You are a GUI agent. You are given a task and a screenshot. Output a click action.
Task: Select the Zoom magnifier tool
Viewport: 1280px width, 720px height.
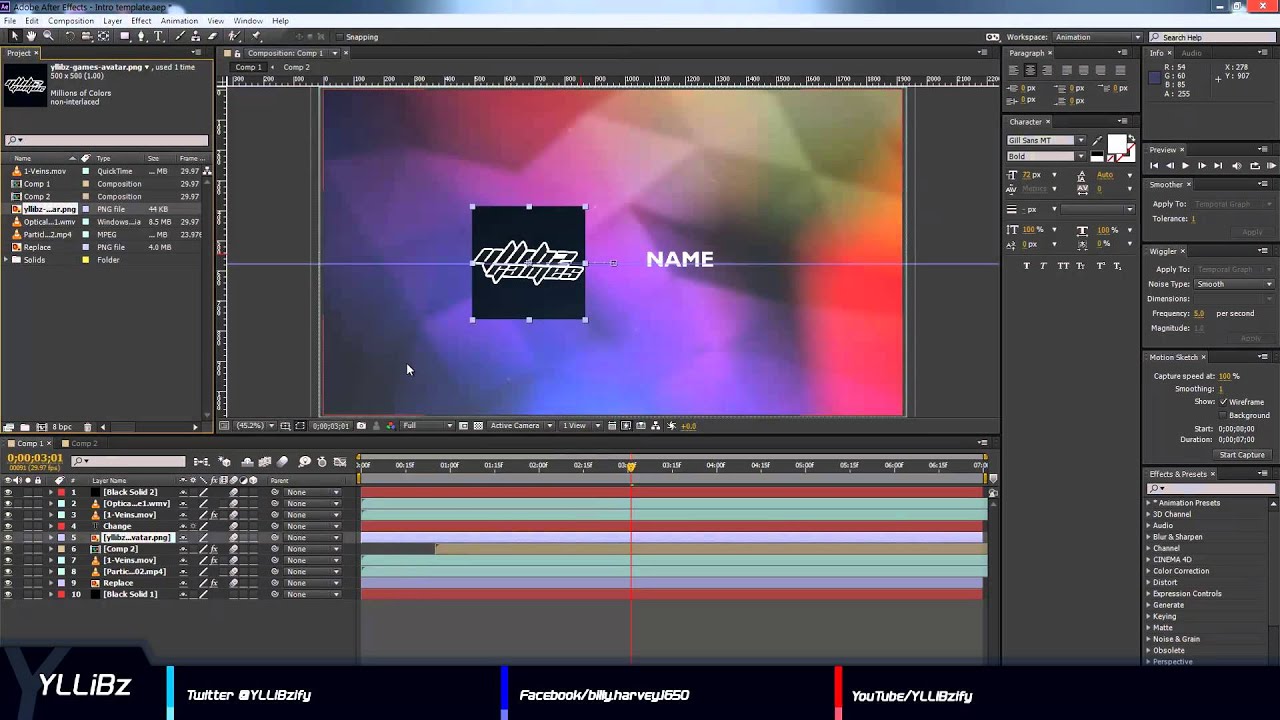(x=48, y=36)
